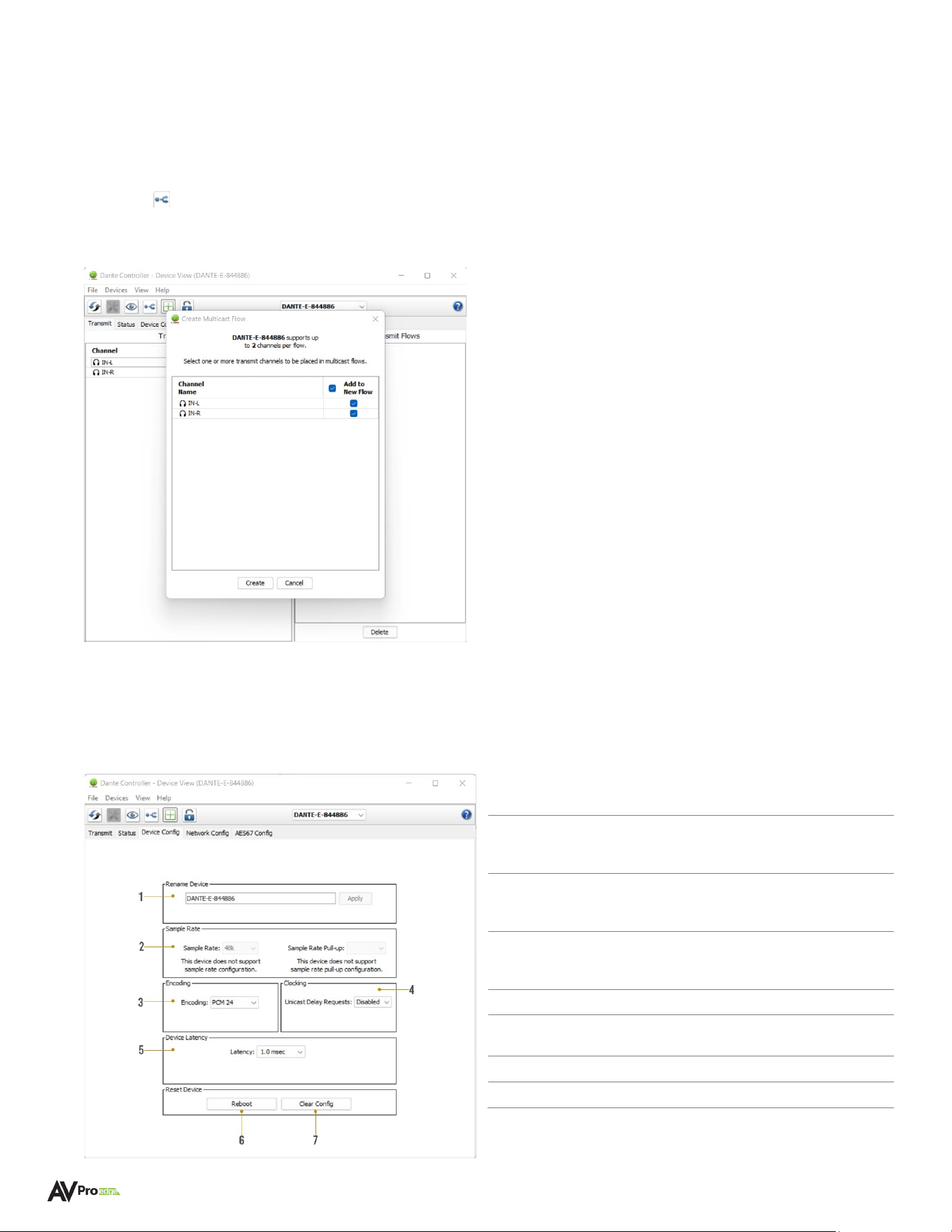
Task: Toggle the padlock icon in Transmit tab window
Action: 187,306
